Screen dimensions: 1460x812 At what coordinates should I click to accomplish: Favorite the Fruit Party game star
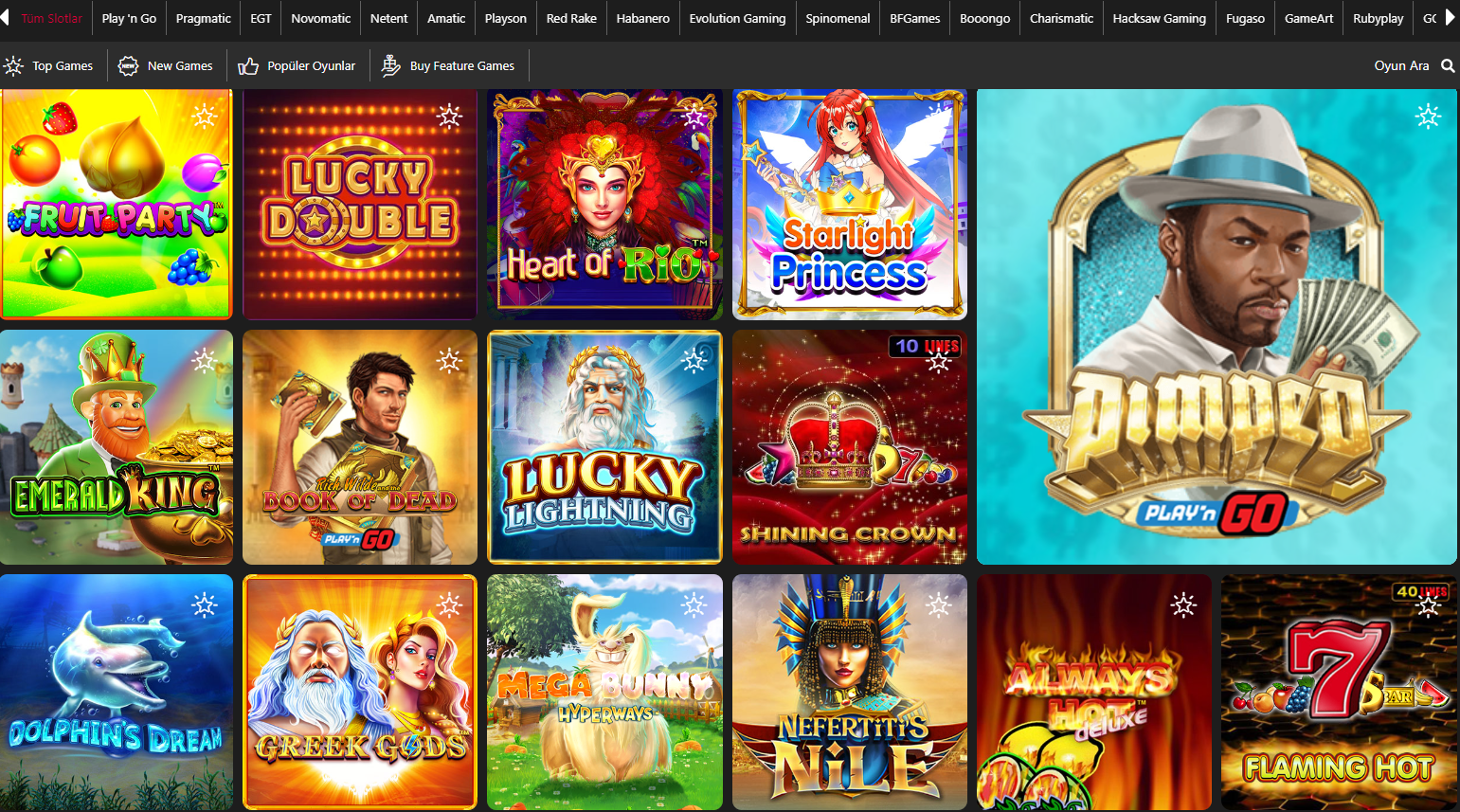click(x=205, y=116)
